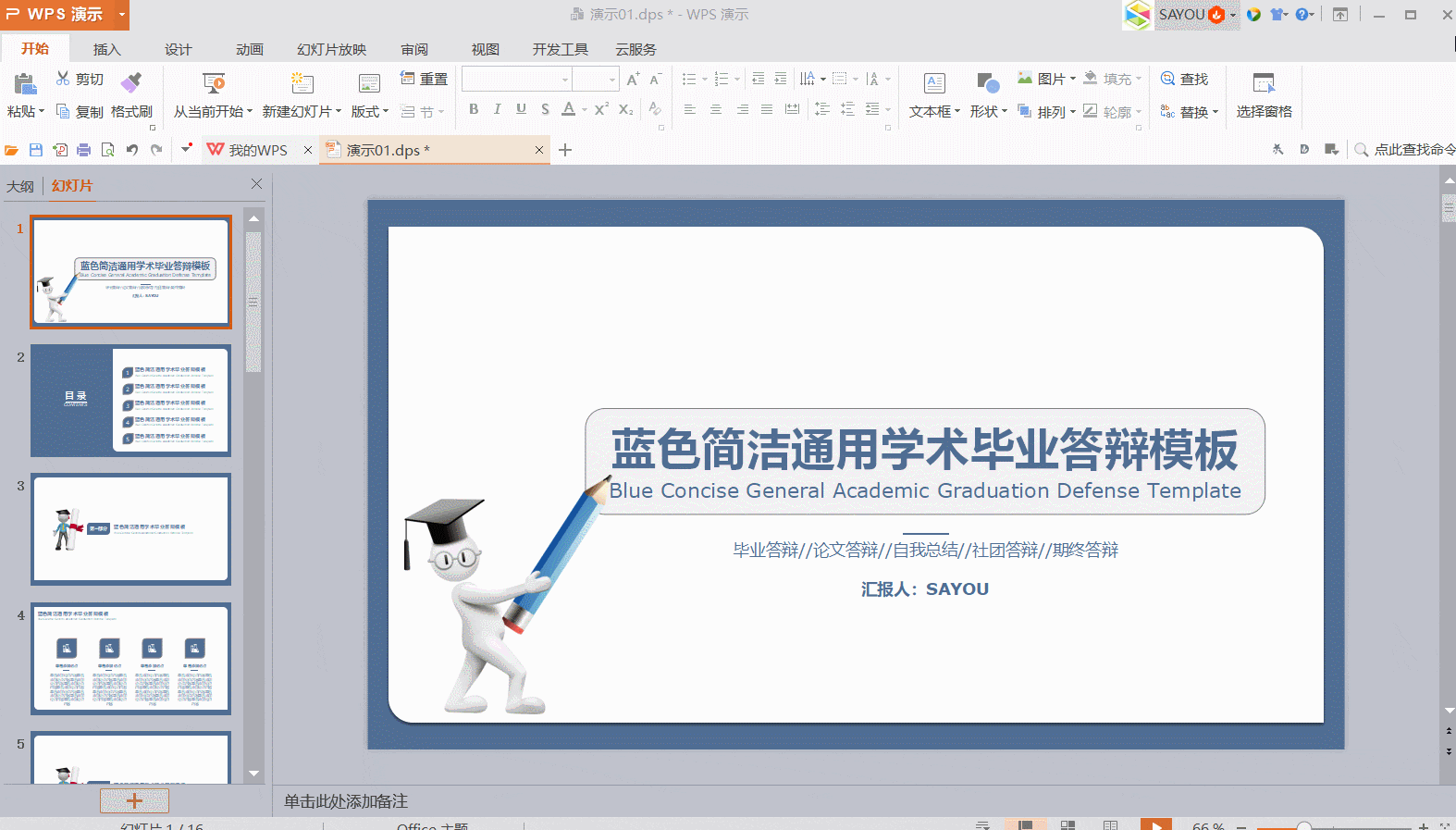Add a new document tab with plus
This screenshot has width=1456, height=830.
pos(565,150)
